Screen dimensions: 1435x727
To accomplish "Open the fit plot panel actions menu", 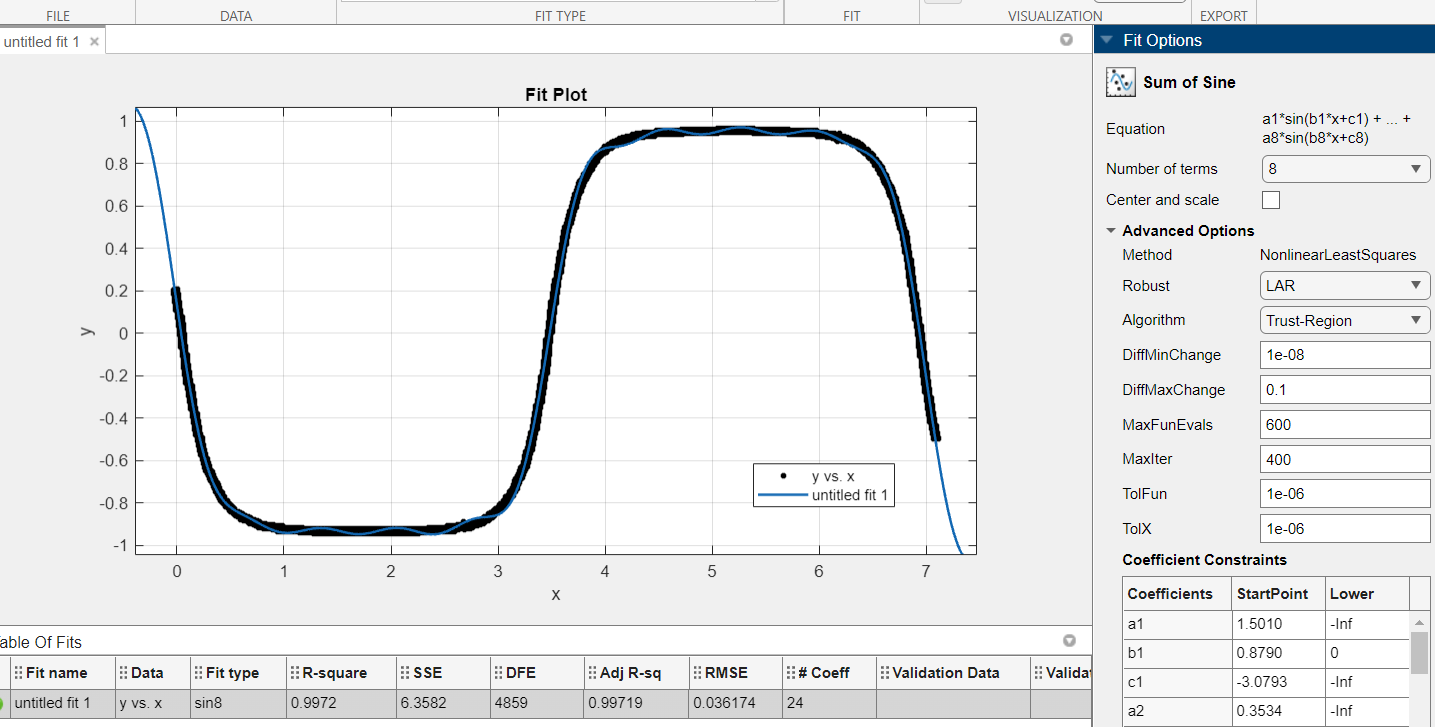I will (x=1066, y=40).
